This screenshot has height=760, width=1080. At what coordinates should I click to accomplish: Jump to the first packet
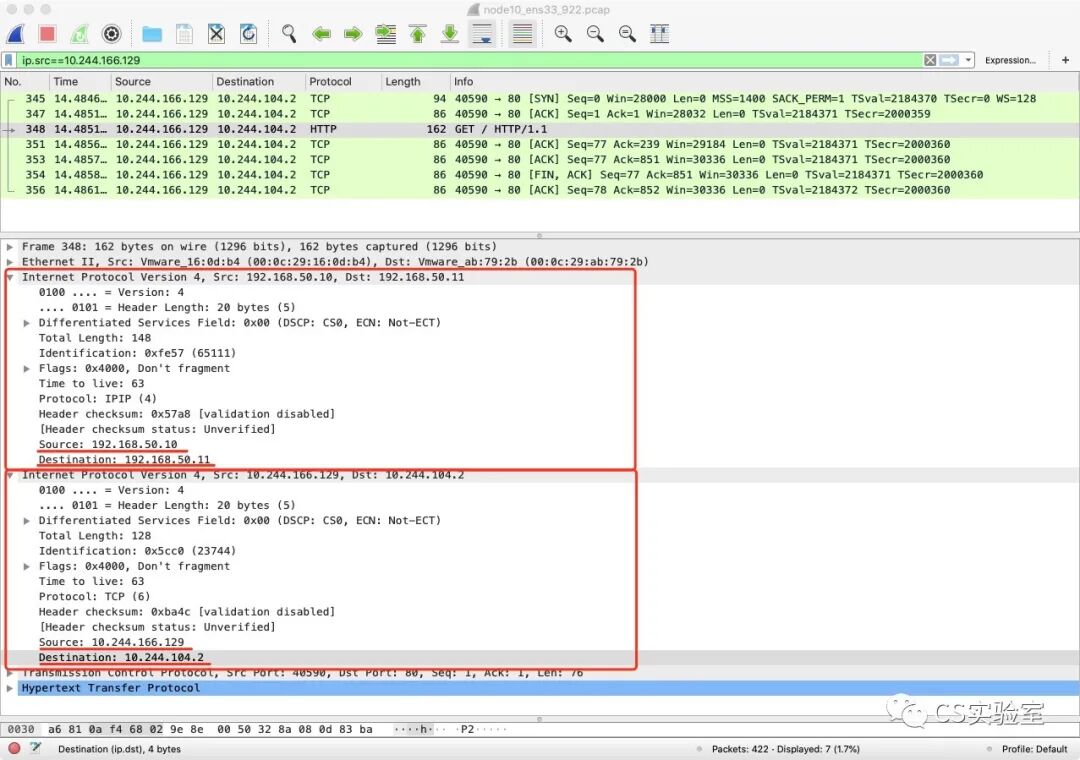[x=417, y=34]
